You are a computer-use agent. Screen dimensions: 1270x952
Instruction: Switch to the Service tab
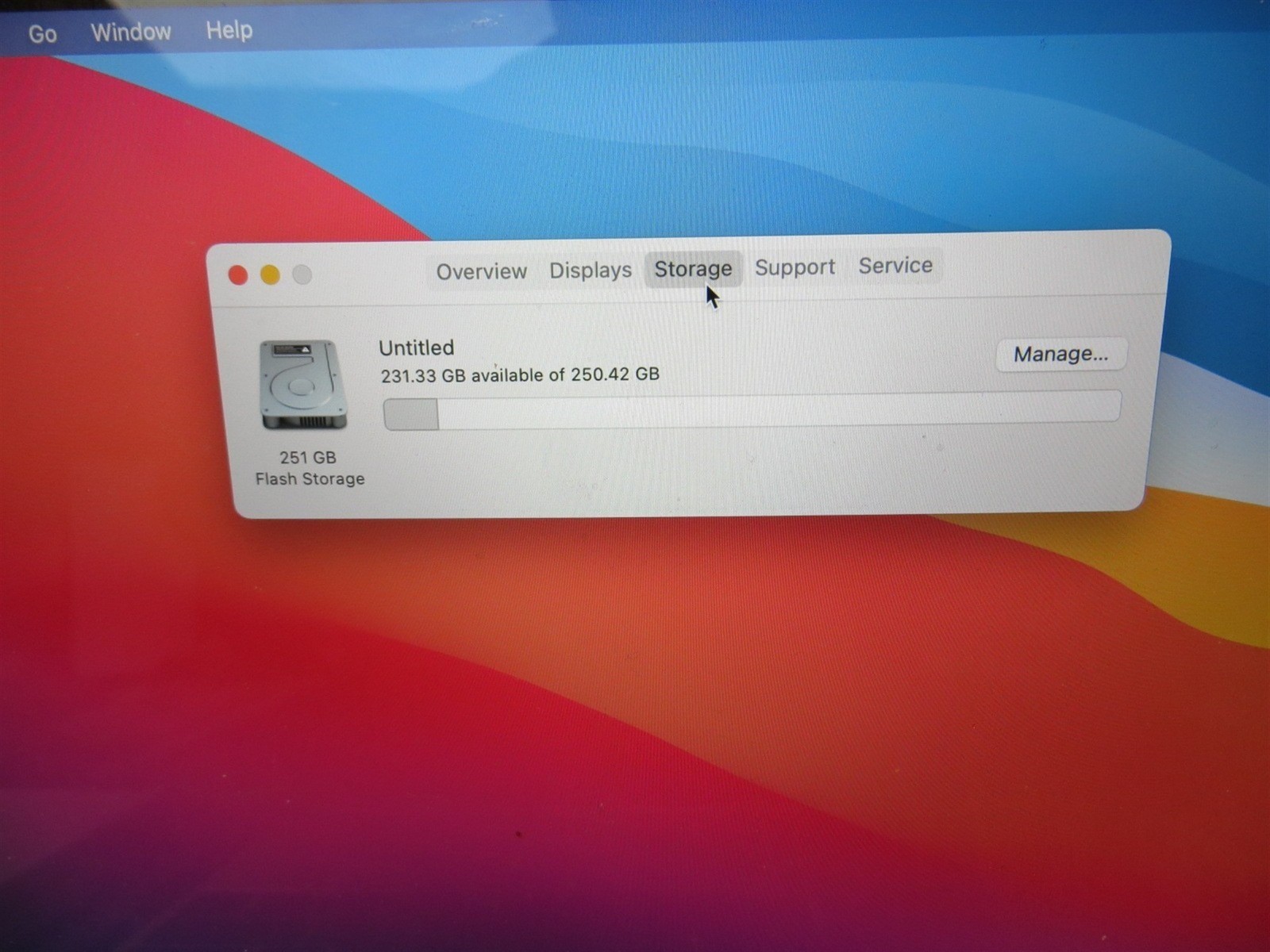pyautogui.click(x=895, y=266)
